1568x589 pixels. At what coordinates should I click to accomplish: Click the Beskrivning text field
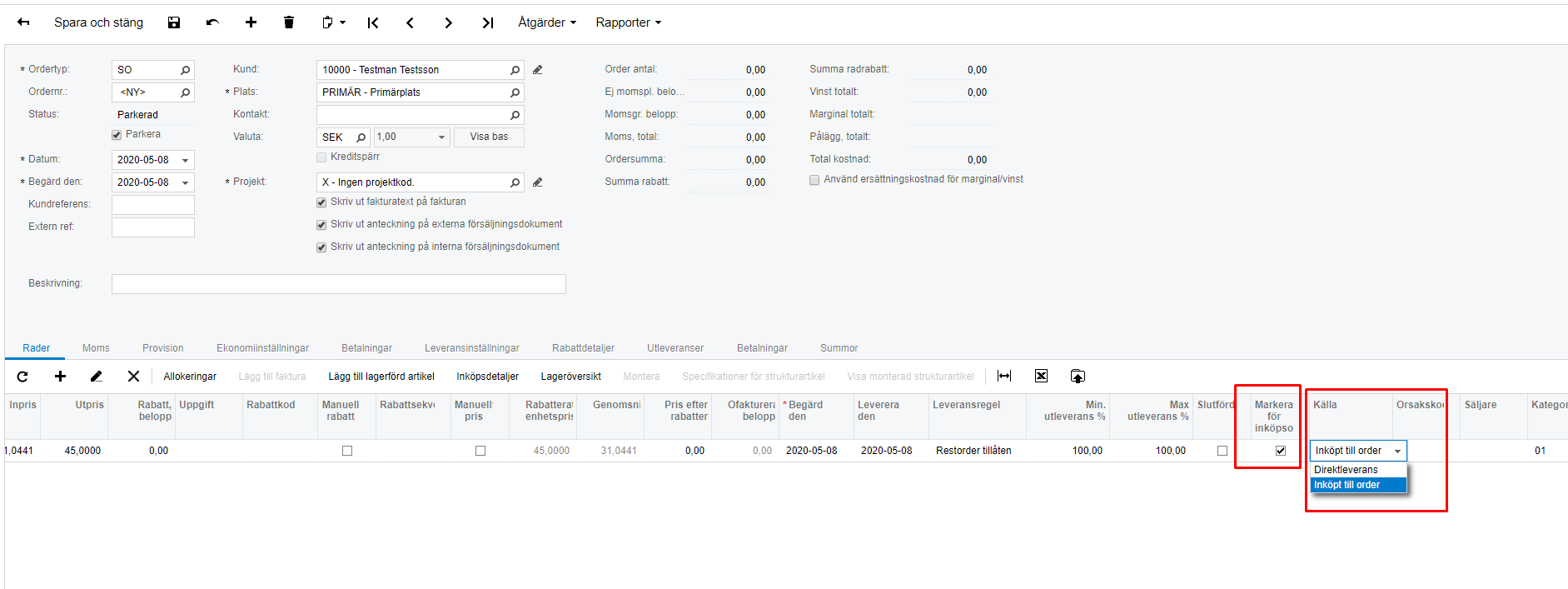(x=338, y=284)
